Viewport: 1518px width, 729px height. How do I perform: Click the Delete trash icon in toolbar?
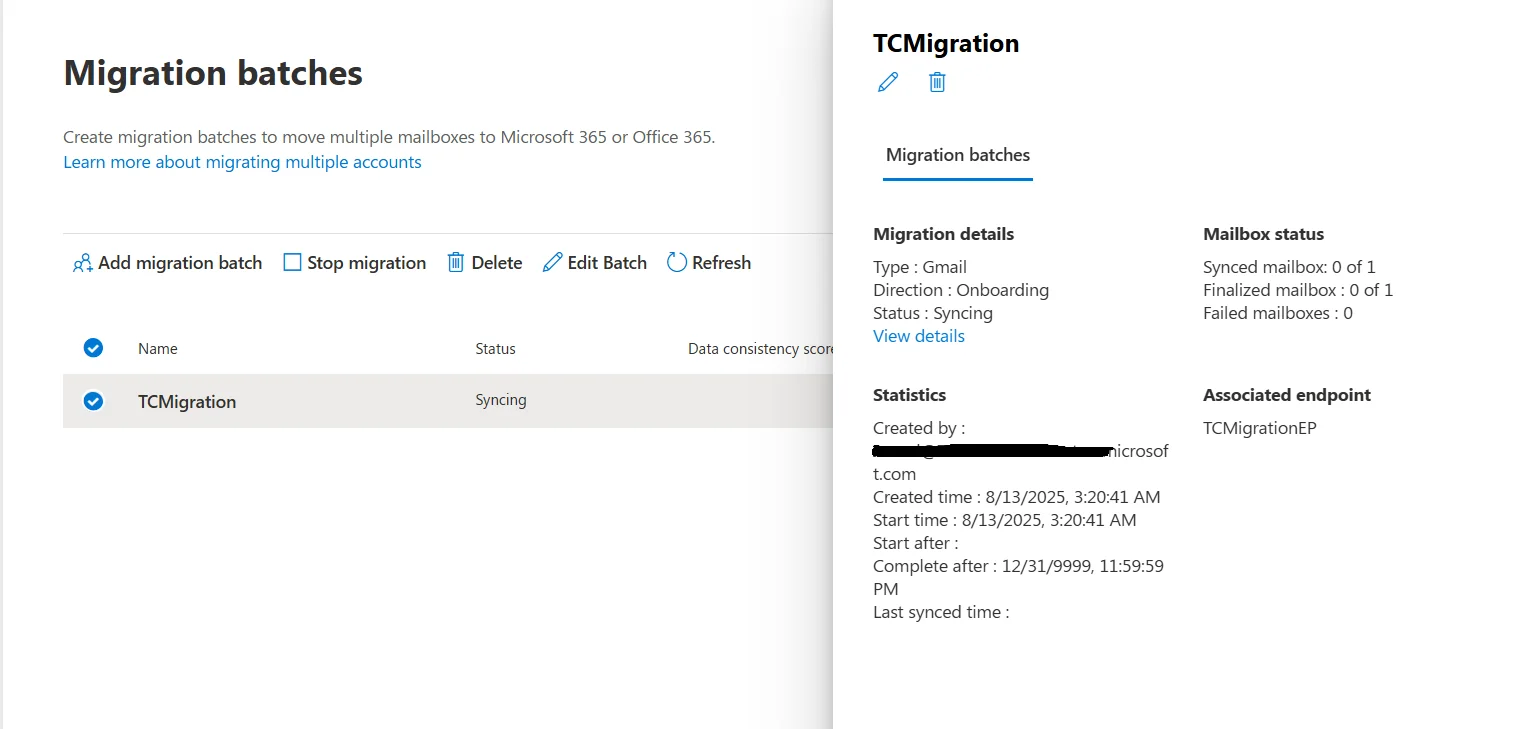(455, 263)
